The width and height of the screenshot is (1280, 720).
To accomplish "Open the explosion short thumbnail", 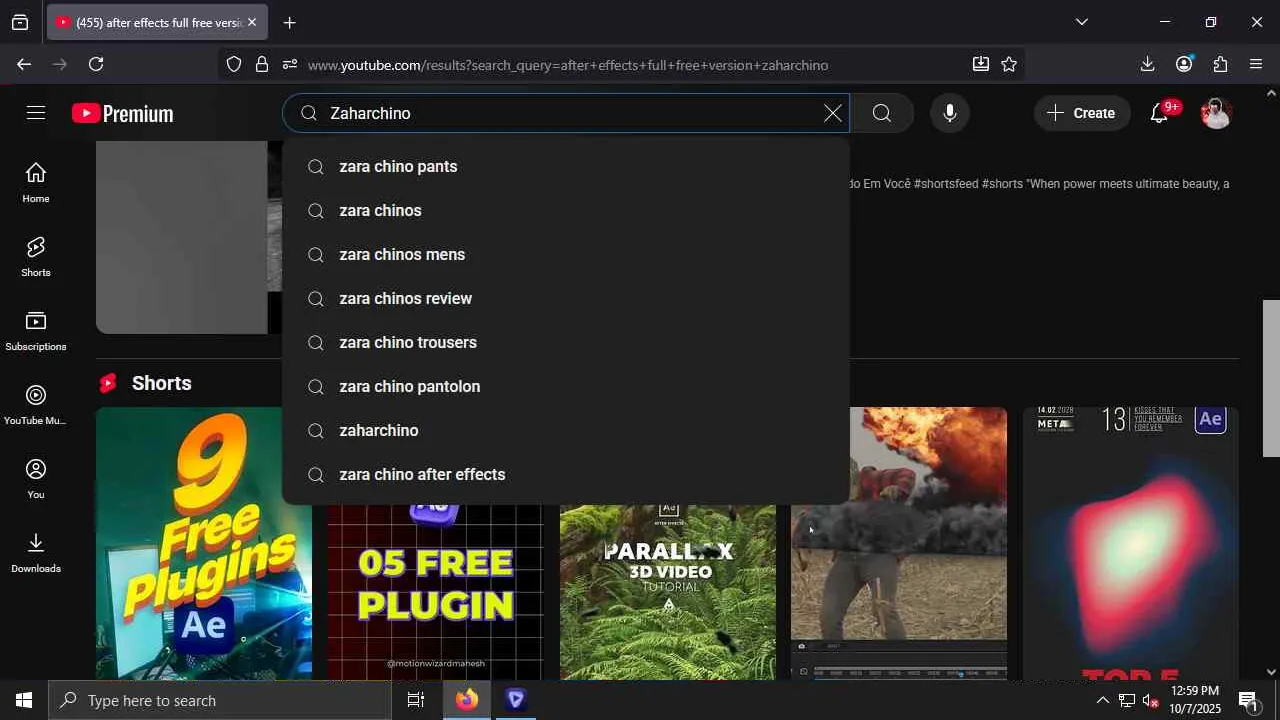I will point(899,543).
